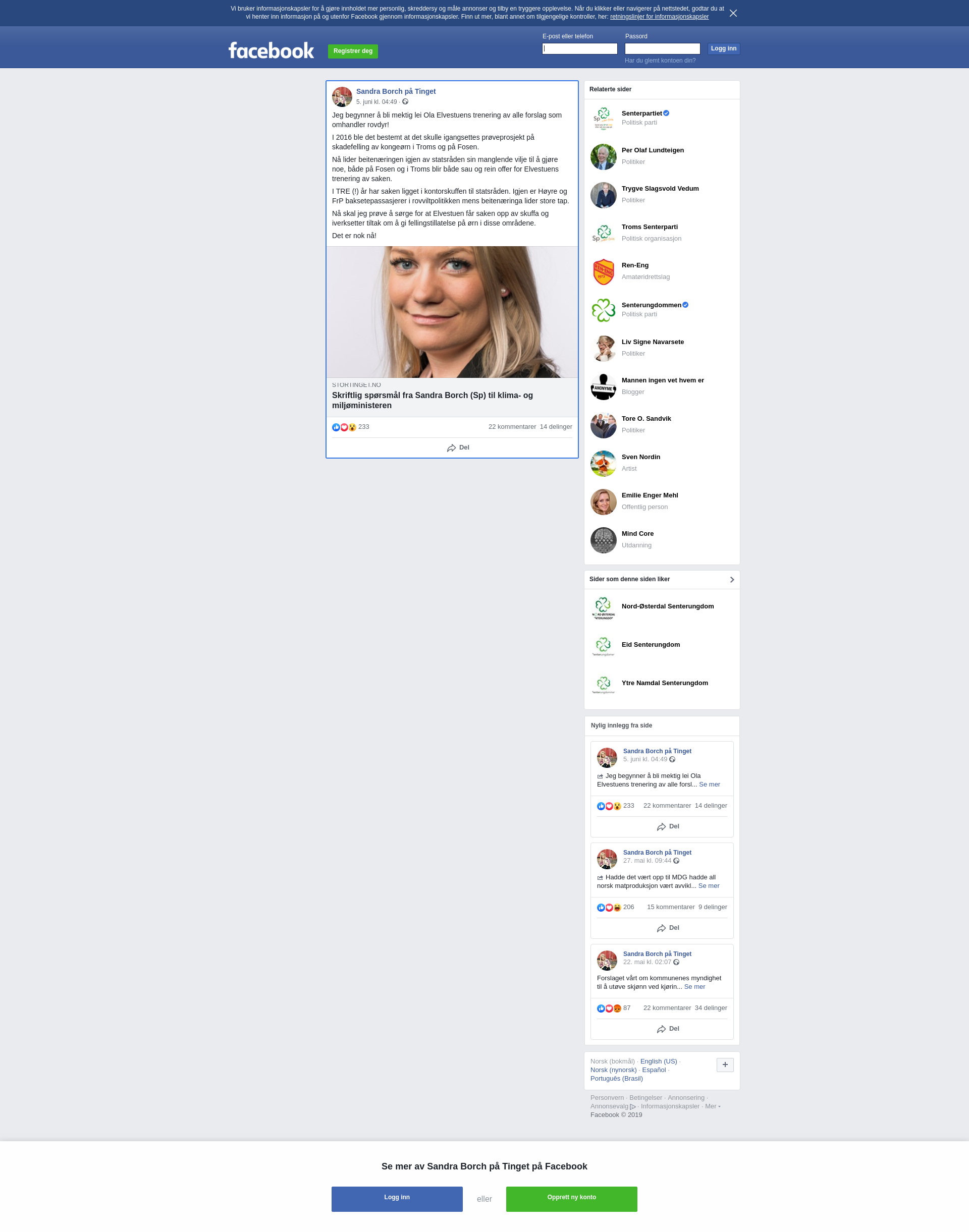This screenshot has height=1232, width=969.
Task: Expand Se mer on 5. juni post
Action: 709,785
